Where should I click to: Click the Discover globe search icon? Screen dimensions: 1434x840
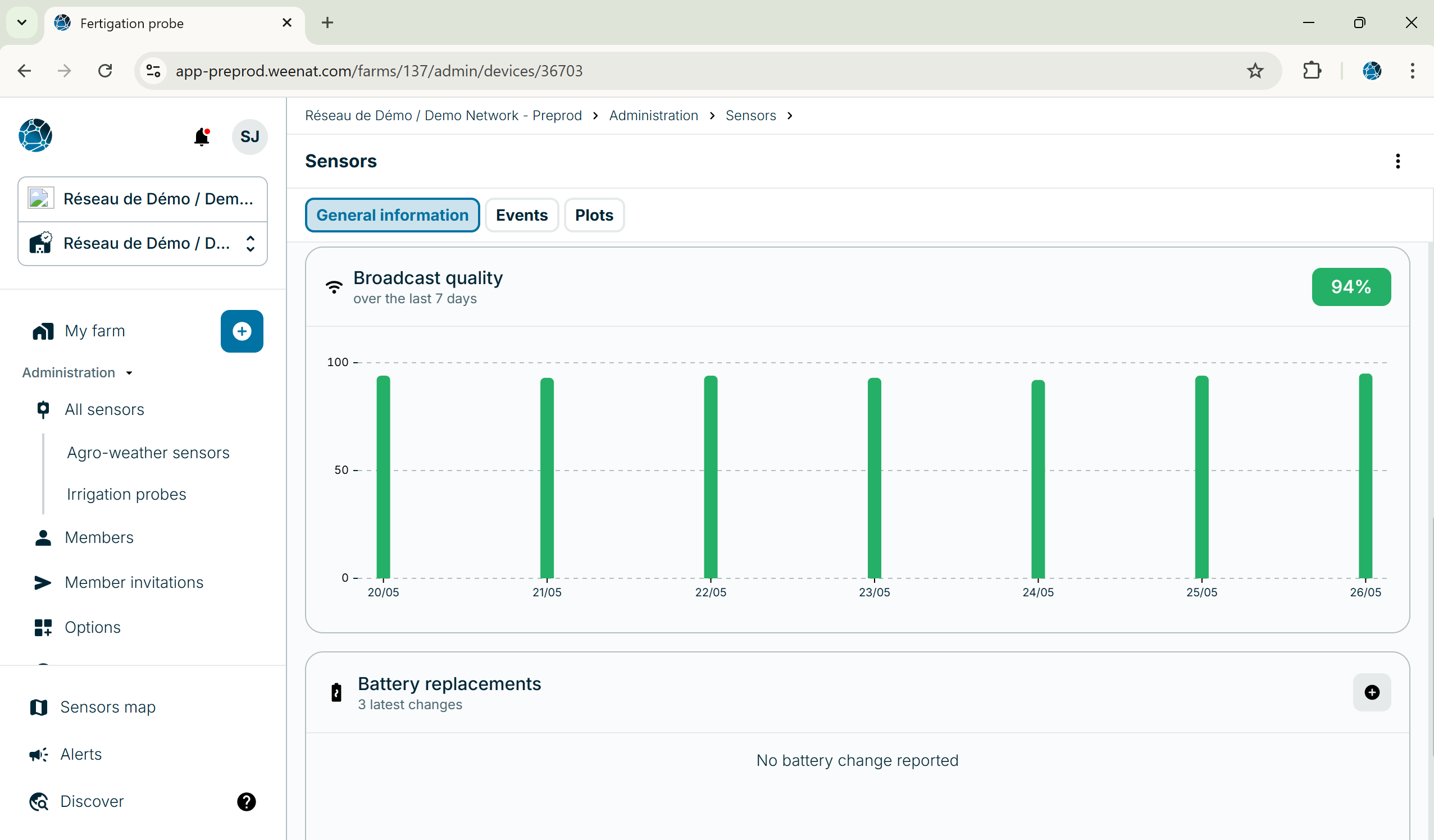click(39, 801)
